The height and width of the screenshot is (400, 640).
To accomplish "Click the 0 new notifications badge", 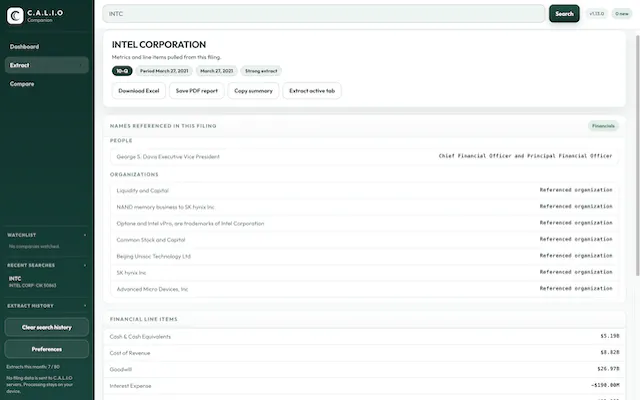I will [x=622, y=14].
